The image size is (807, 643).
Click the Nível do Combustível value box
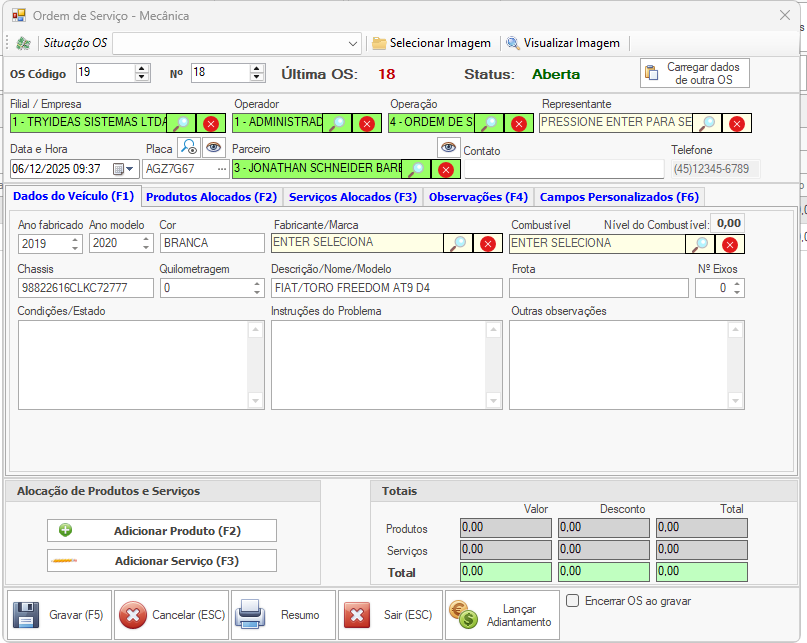point(729,223)
